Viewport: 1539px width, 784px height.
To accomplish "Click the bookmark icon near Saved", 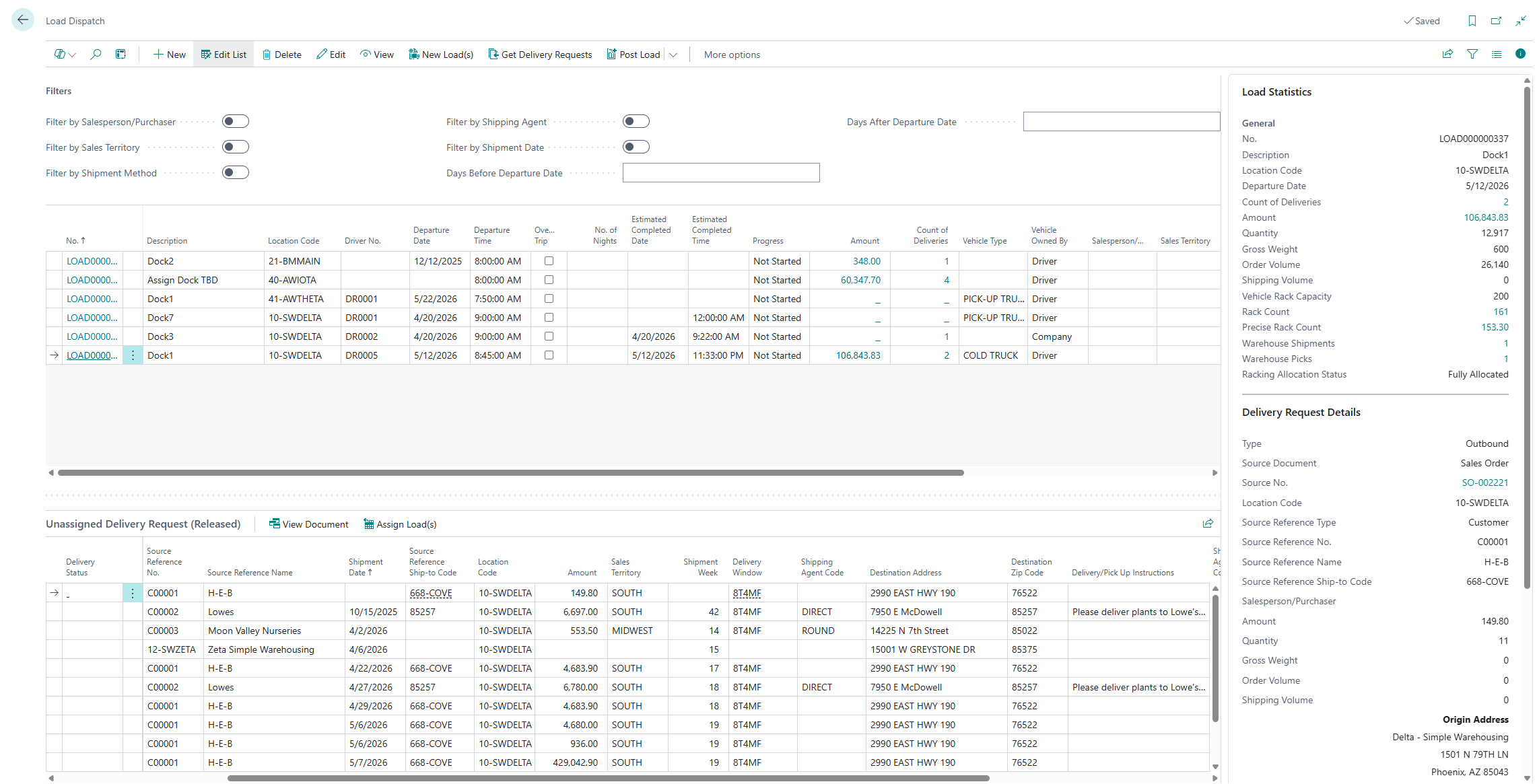I will 1472,21.
